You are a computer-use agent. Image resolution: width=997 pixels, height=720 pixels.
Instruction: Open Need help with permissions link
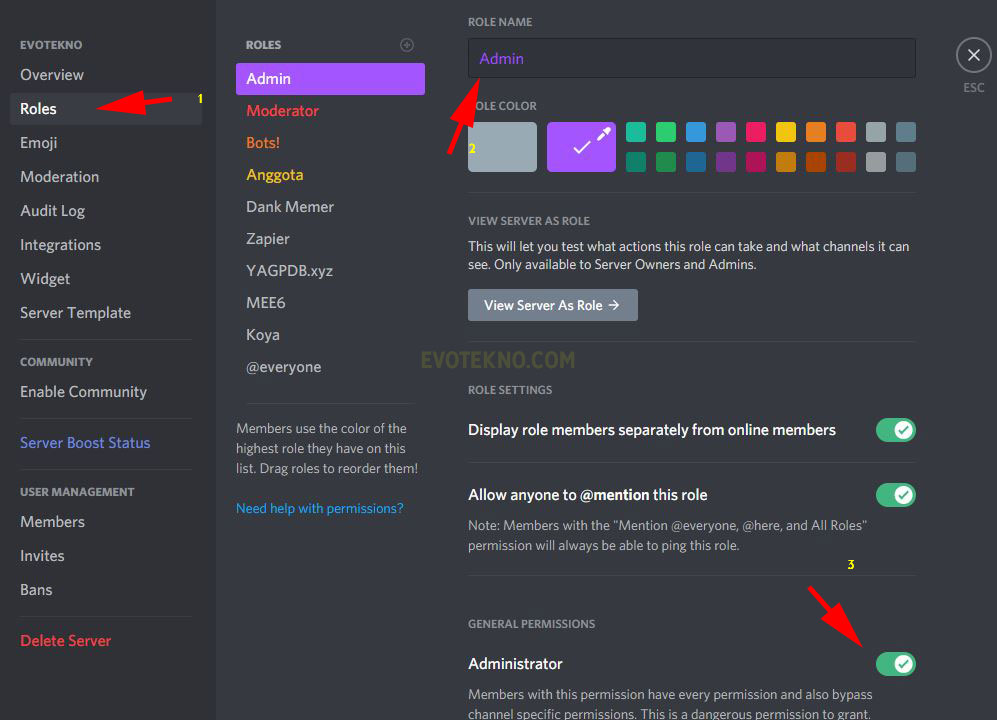coord(320,508)
